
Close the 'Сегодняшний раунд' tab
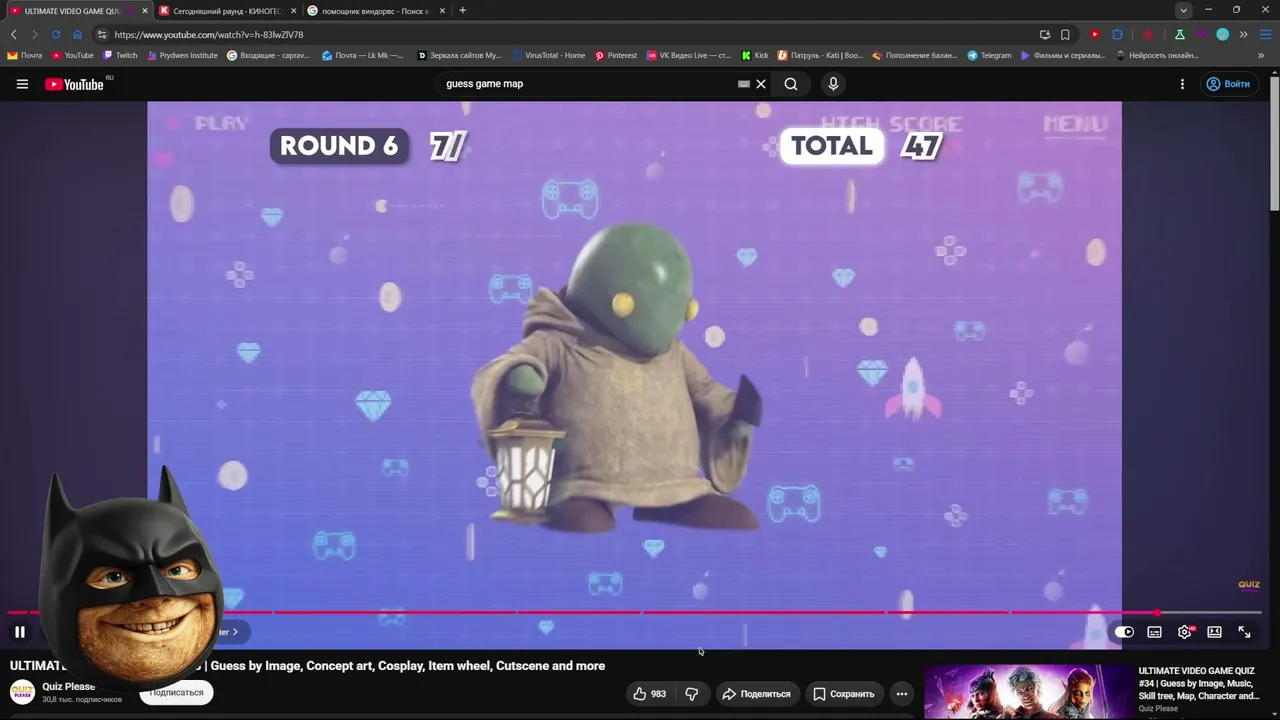point(294,11)
